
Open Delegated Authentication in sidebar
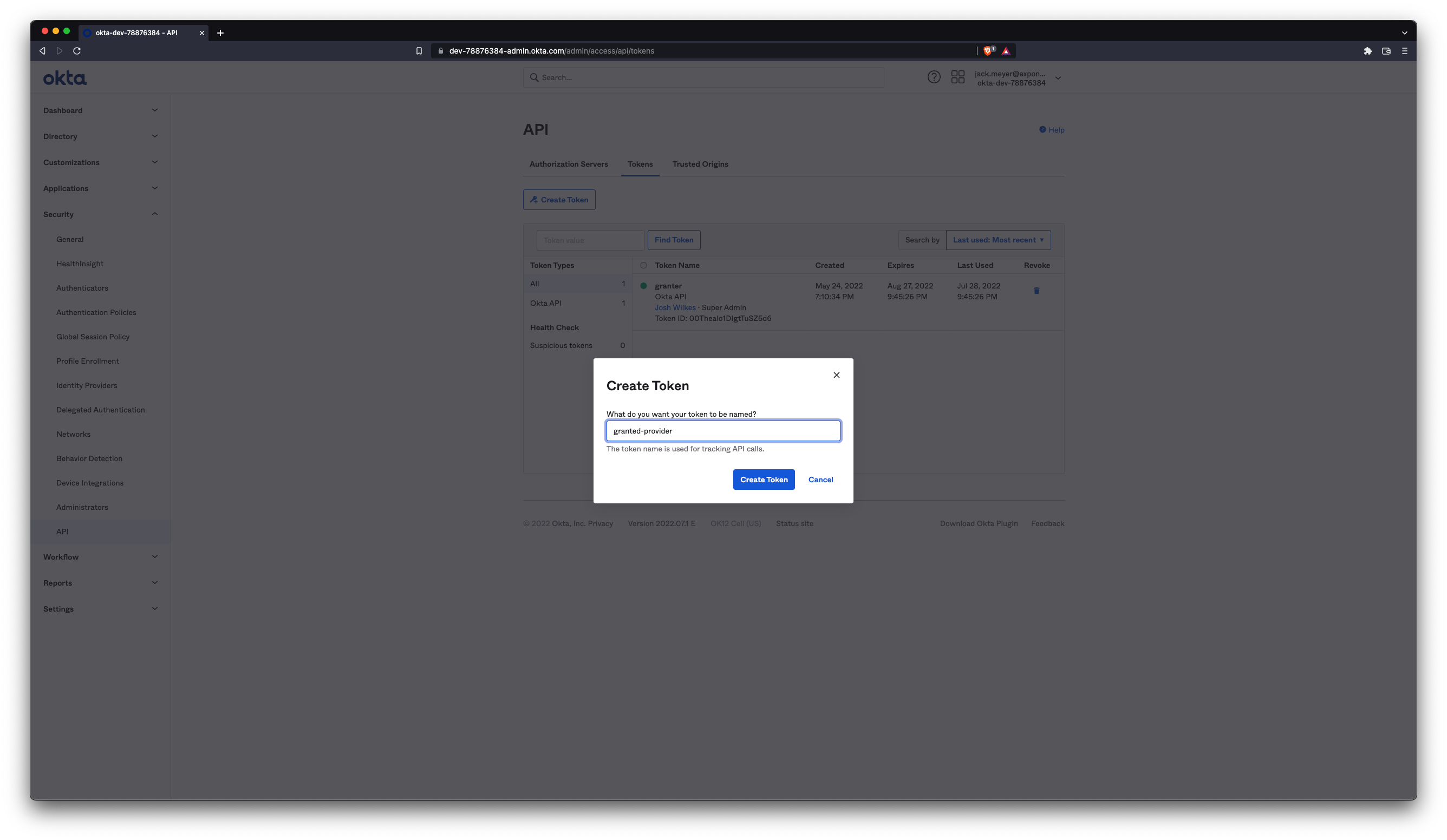(x=101, y=410)
